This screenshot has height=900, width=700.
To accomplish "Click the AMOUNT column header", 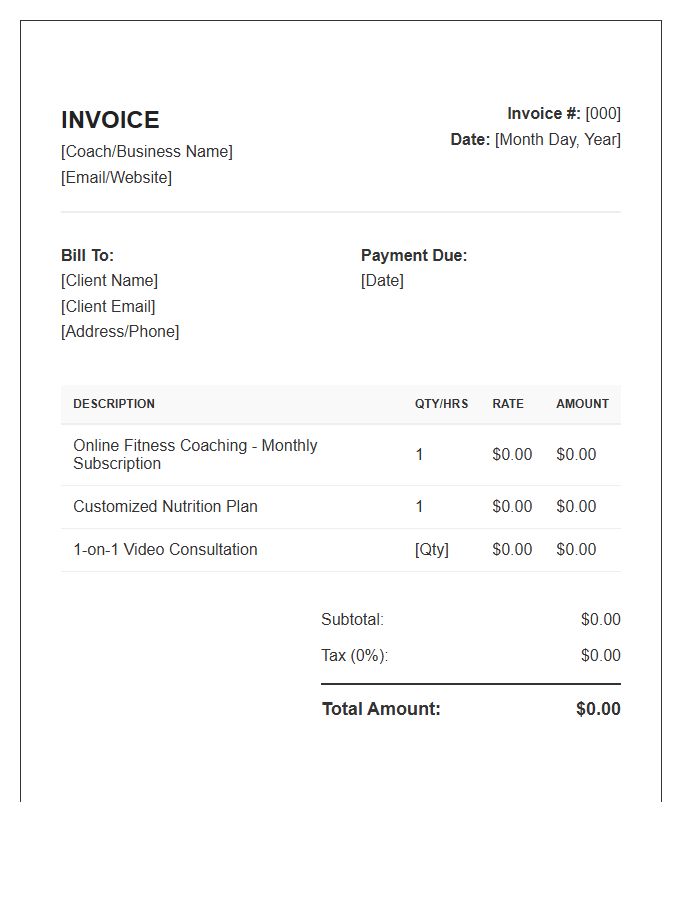I will 582,404.
